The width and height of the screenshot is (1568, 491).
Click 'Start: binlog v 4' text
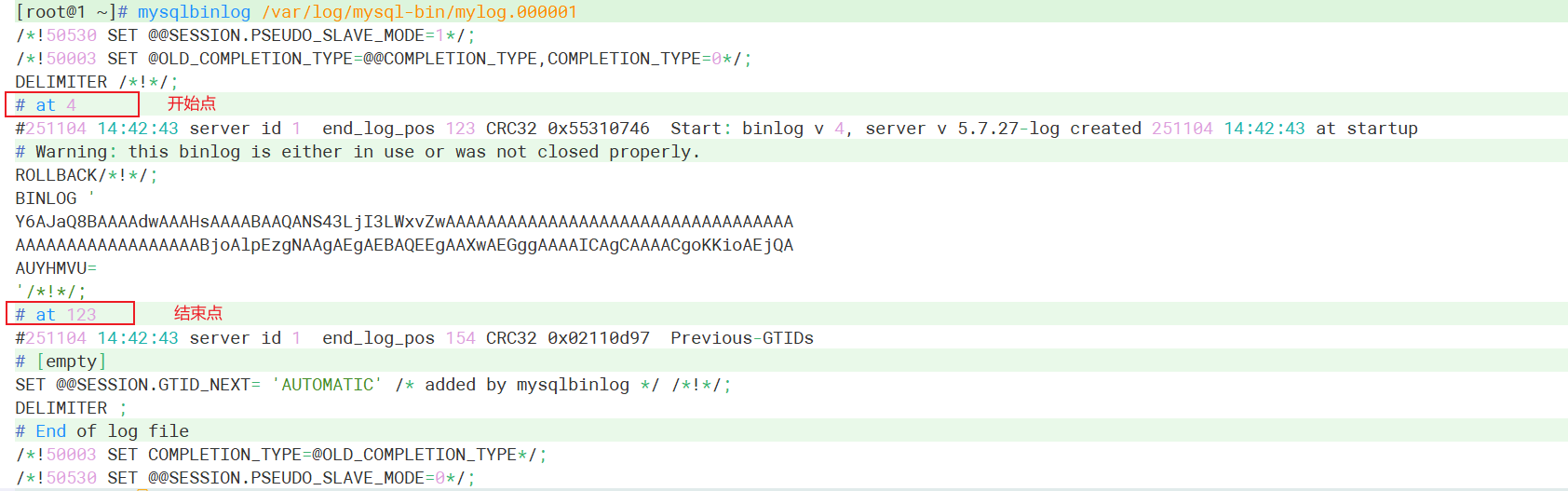click(x=758, y=129)
